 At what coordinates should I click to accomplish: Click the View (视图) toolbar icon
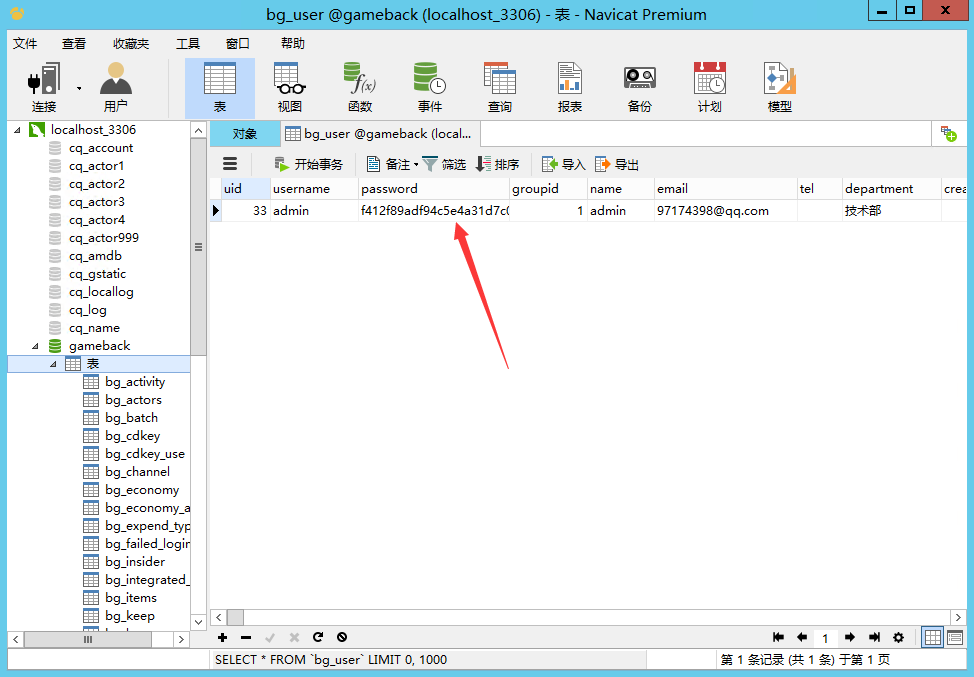coord(289,87)
